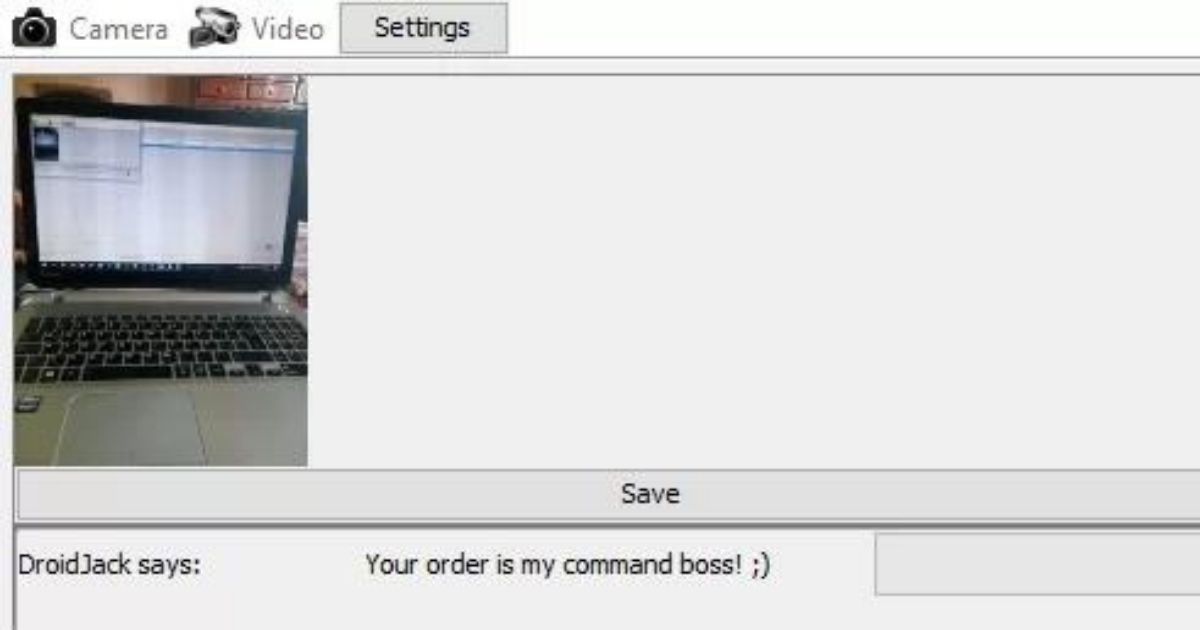Open the Settings button
The width and height of the screenshot is (1200, 630).
[x=423, y=28]
